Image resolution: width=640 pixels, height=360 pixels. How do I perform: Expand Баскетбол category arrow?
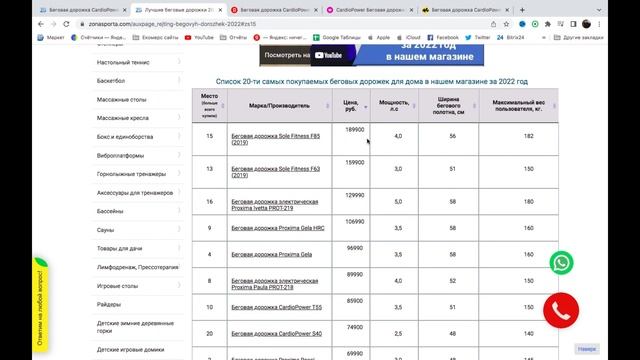(x=179, y=81)
